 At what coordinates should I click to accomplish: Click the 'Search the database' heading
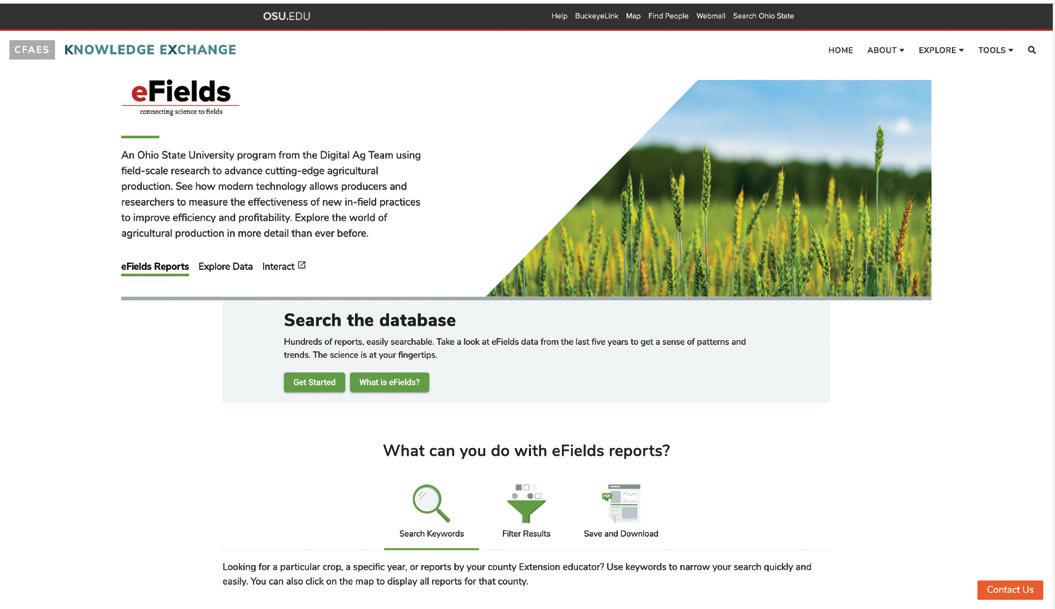tap(369, 320)
